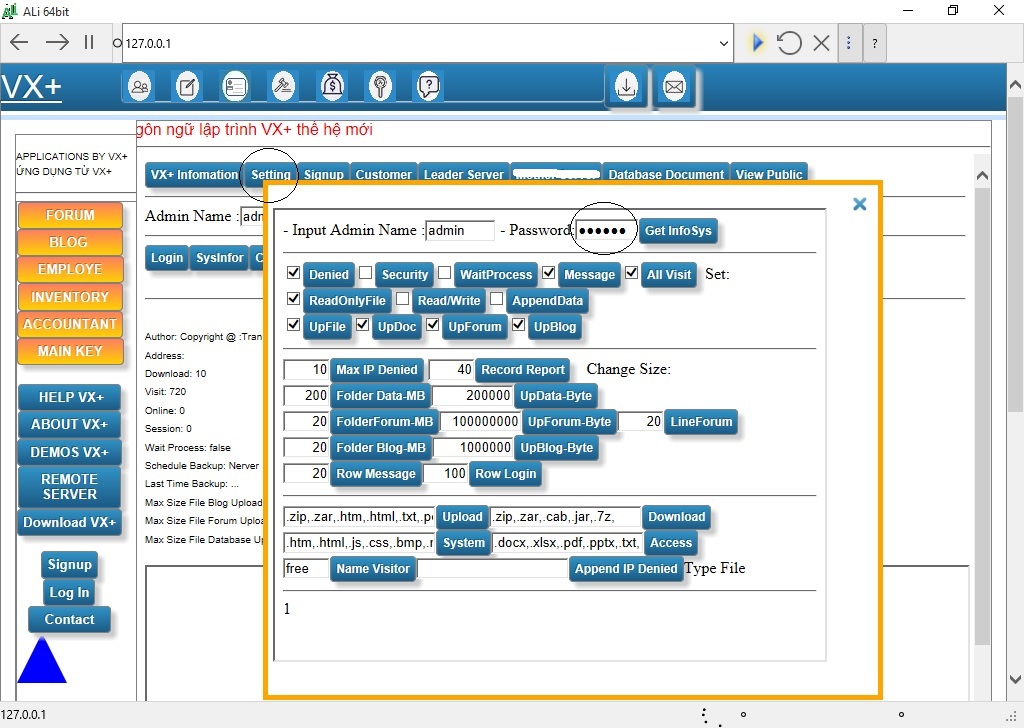Open the question-mark help bubble icon
The image size is (1024, 728).
click(x=428, y=86)
